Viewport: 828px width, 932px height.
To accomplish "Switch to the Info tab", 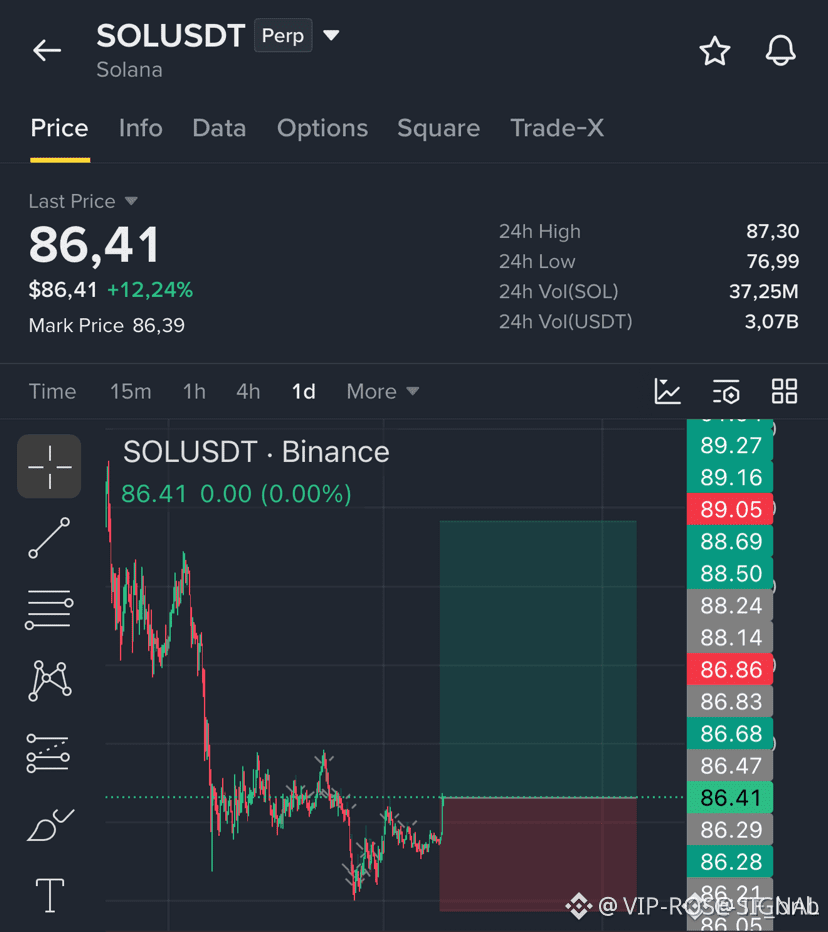I will (141, 128).
